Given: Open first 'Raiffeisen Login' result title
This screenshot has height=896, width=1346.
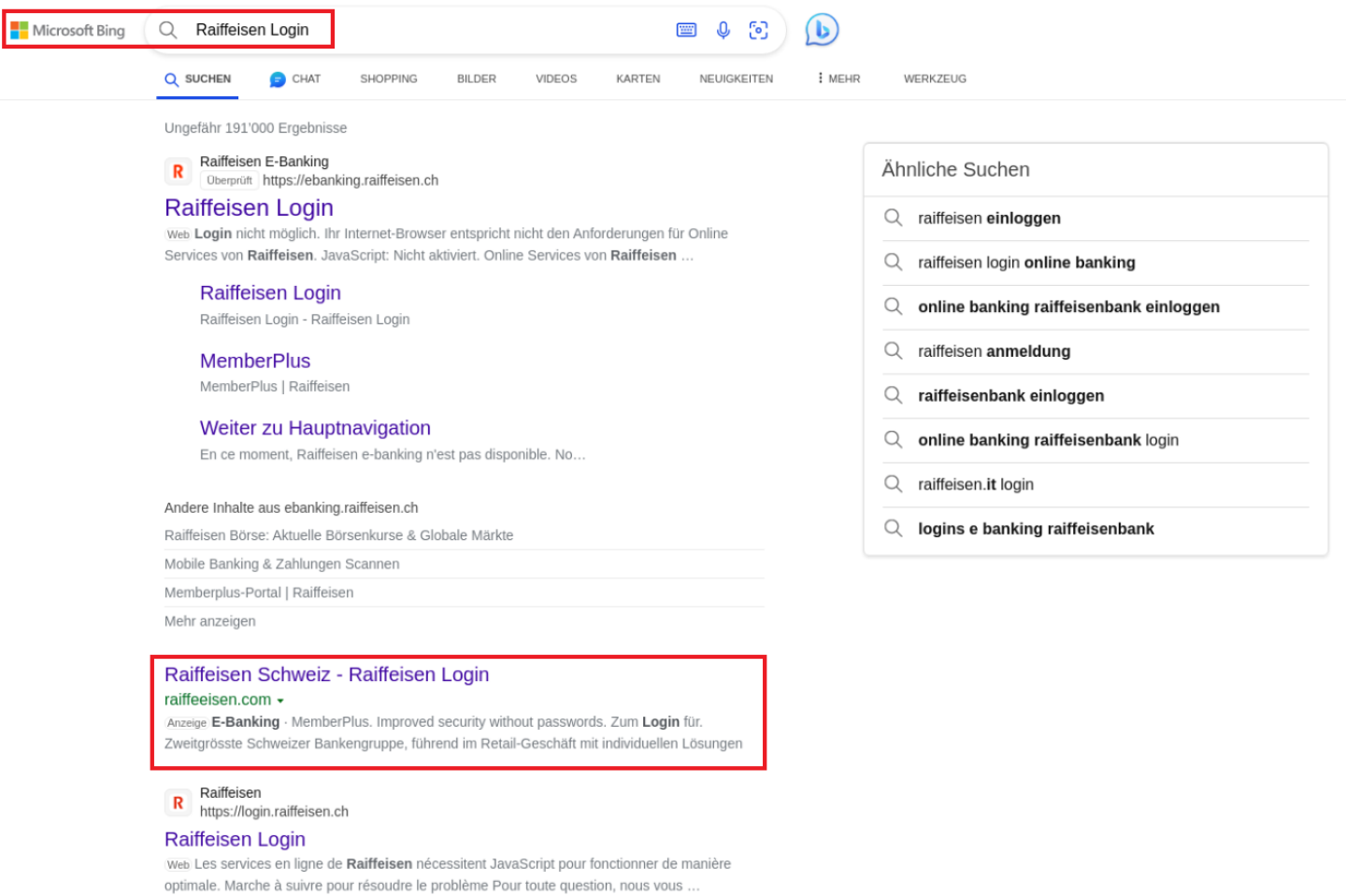Looking at the screenshot, I should pyautogui.click(x=249, y=207).
